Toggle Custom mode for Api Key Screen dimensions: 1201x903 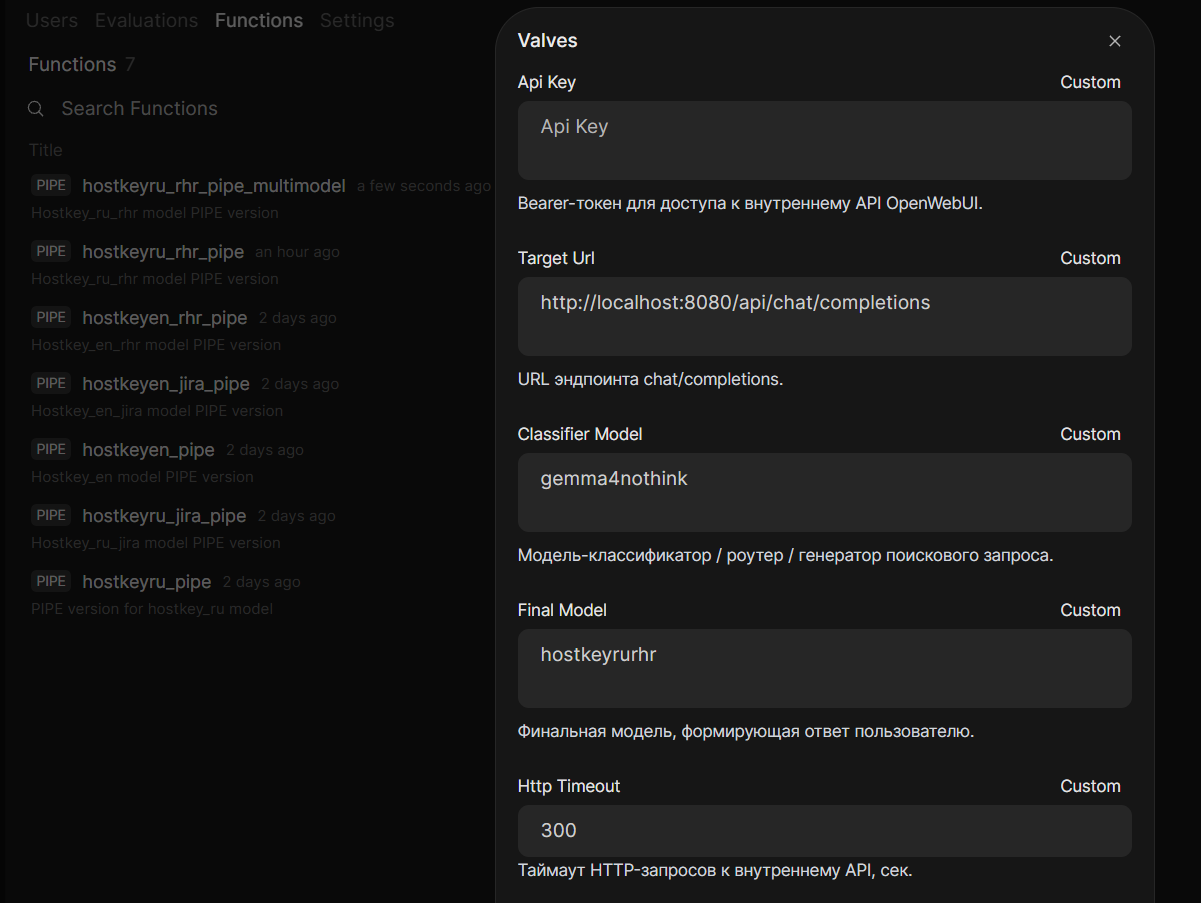tap(1090, 82)
